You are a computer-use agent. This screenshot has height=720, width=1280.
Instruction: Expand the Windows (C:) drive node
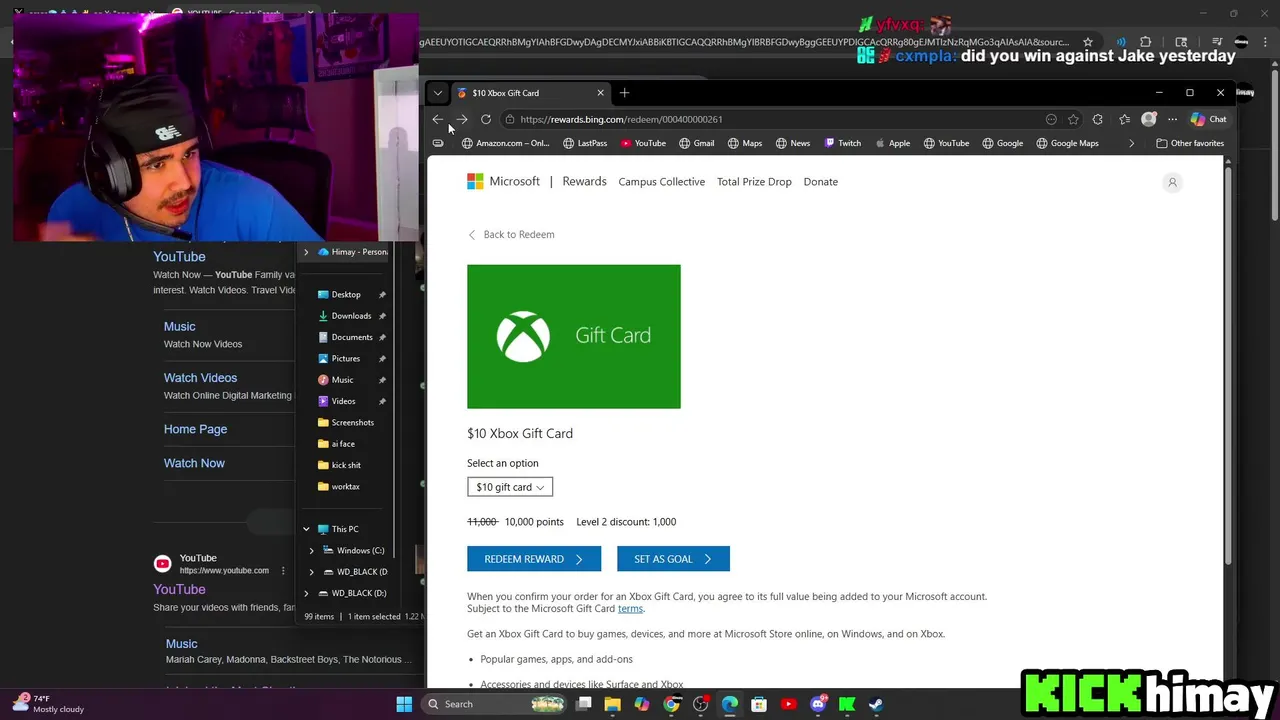[x=311, y=550]
